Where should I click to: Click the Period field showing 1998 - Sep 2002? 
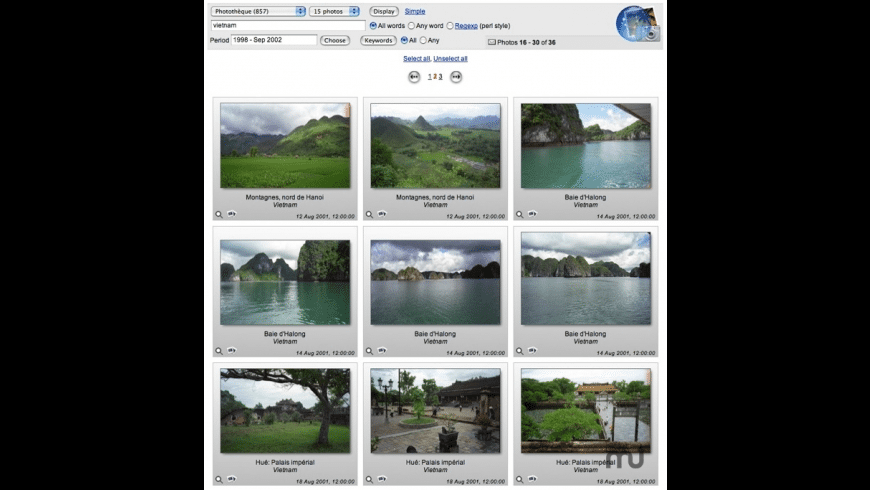click(274, 40)
